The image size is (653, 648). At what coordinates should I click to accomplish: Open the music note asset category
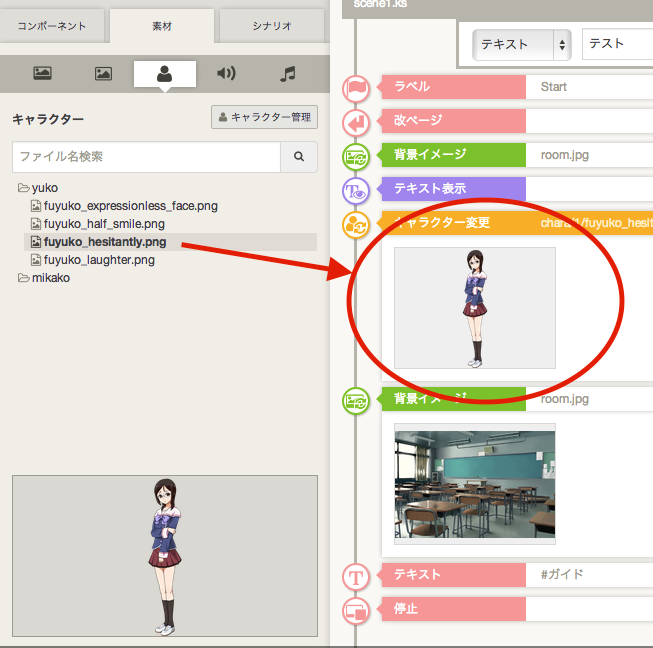point(288,73)
